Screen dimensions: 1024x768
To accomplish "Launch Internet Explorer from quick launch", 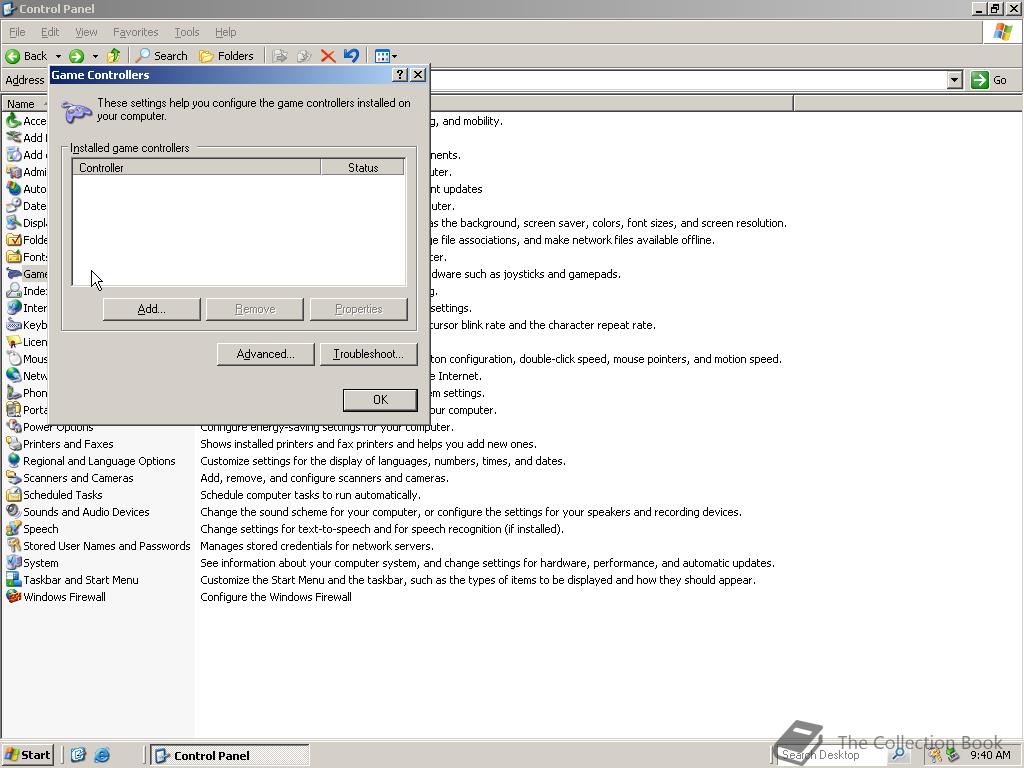I will coord(102,755).
